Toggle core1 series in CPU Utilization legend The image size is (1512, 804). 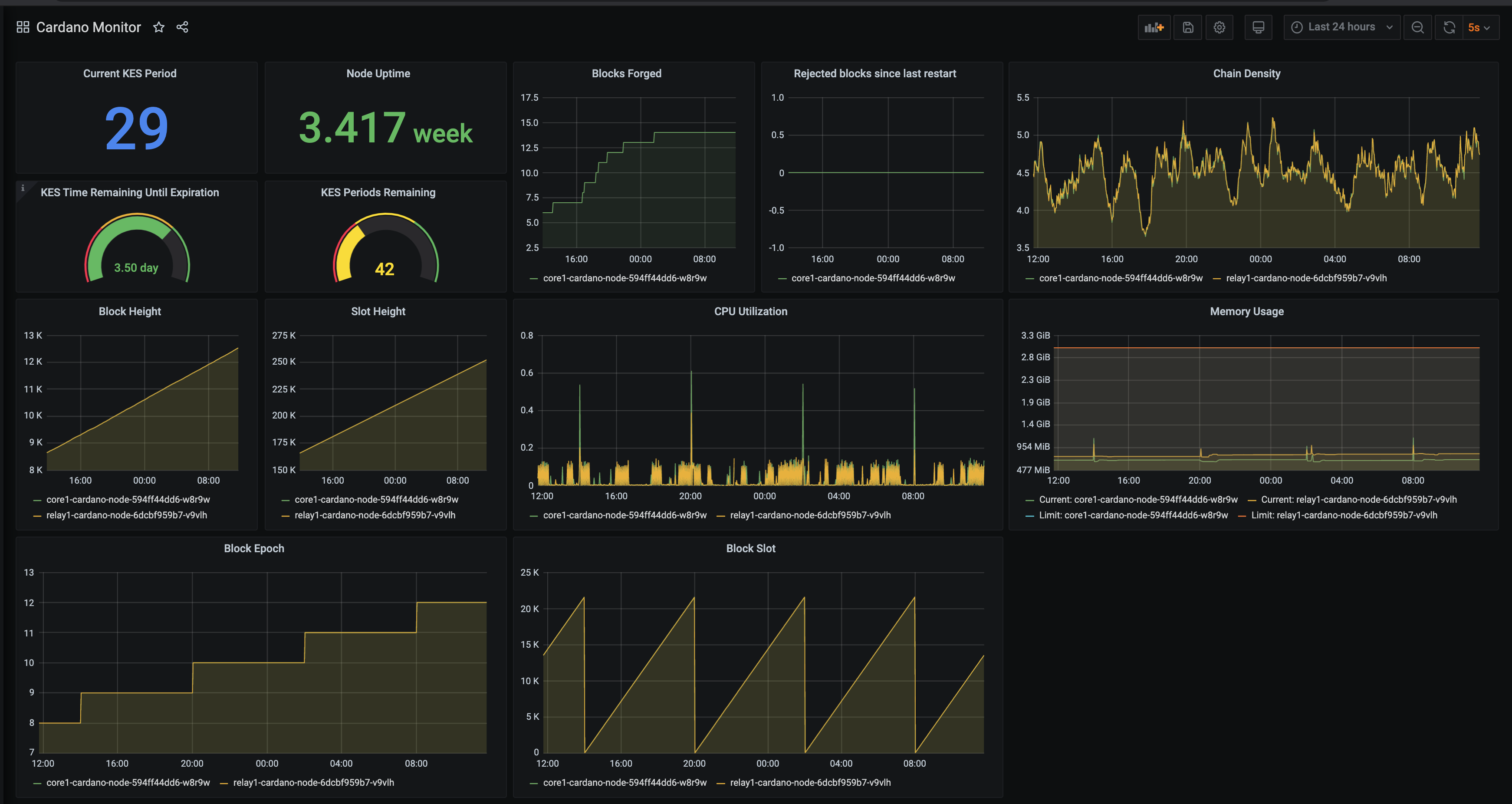pos(625,516)
